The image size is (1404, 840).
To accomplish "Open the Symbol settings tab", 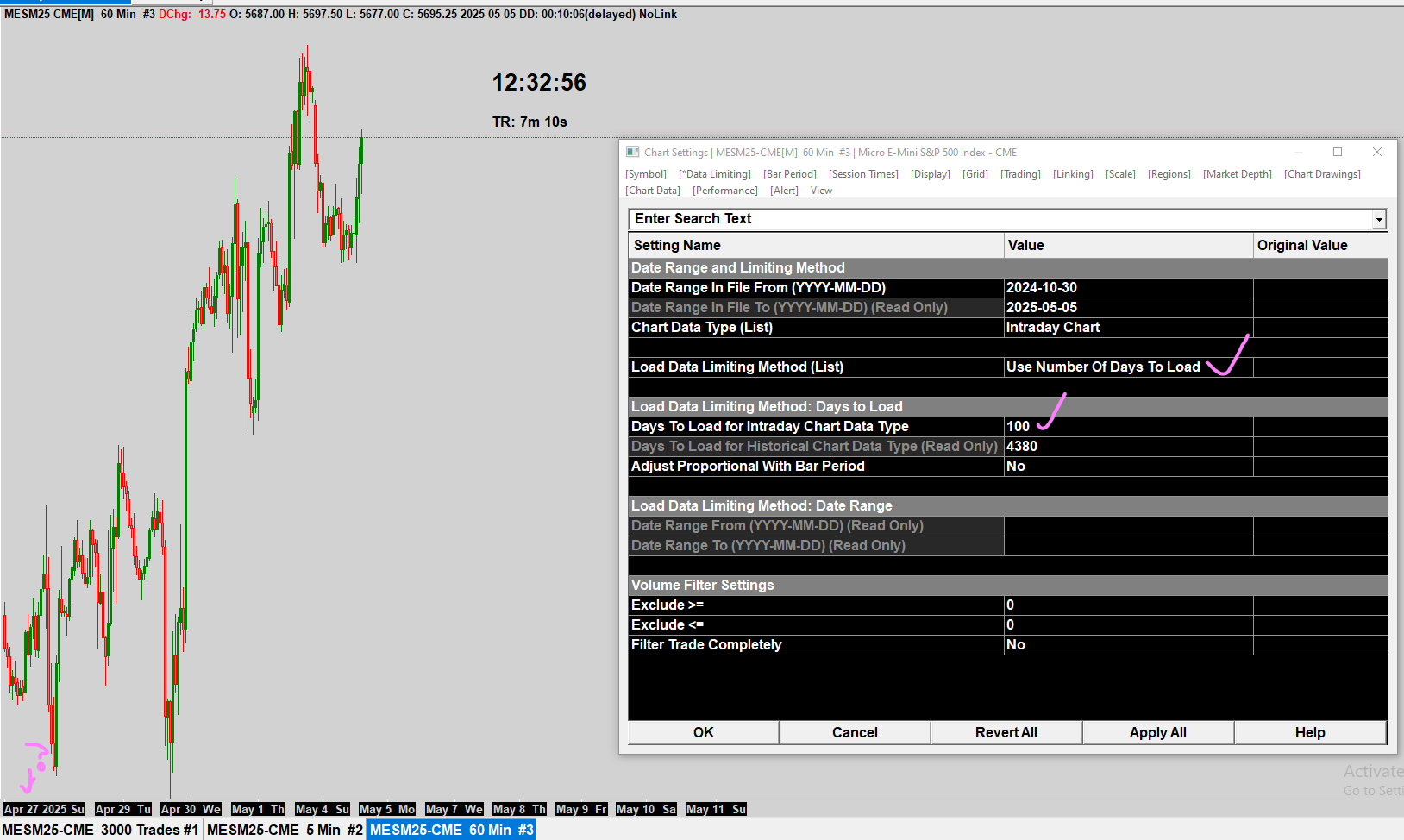I will coord(646,174).
